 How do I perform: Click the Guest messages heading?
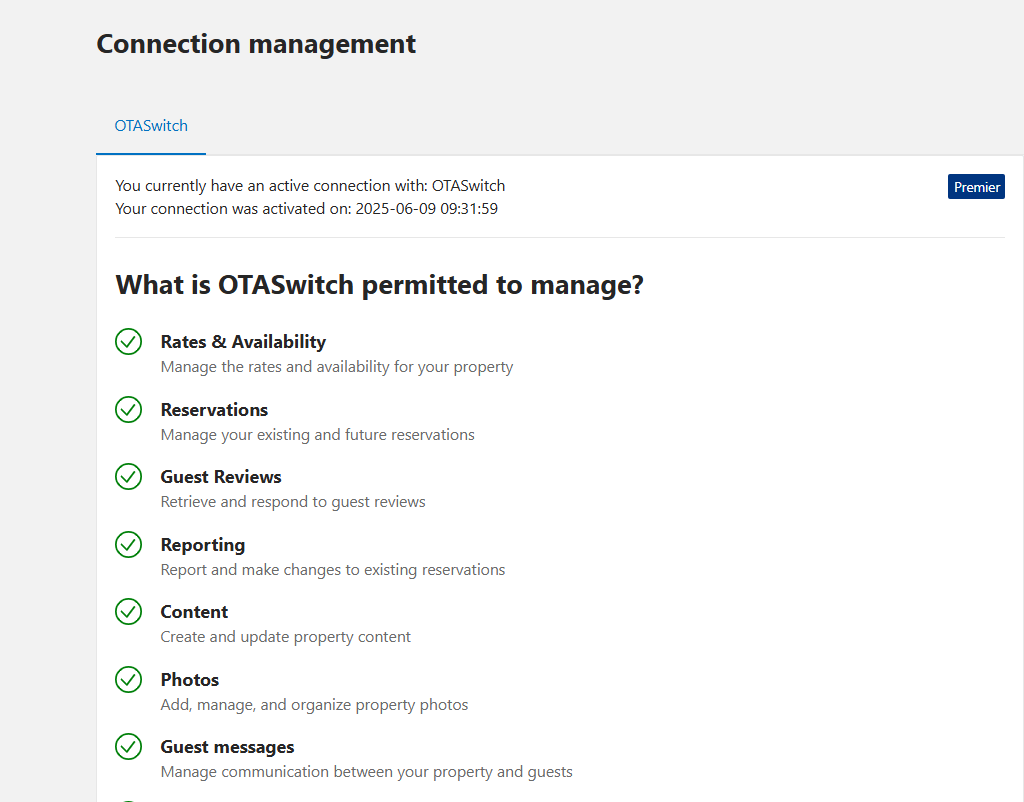click(227, 747)
